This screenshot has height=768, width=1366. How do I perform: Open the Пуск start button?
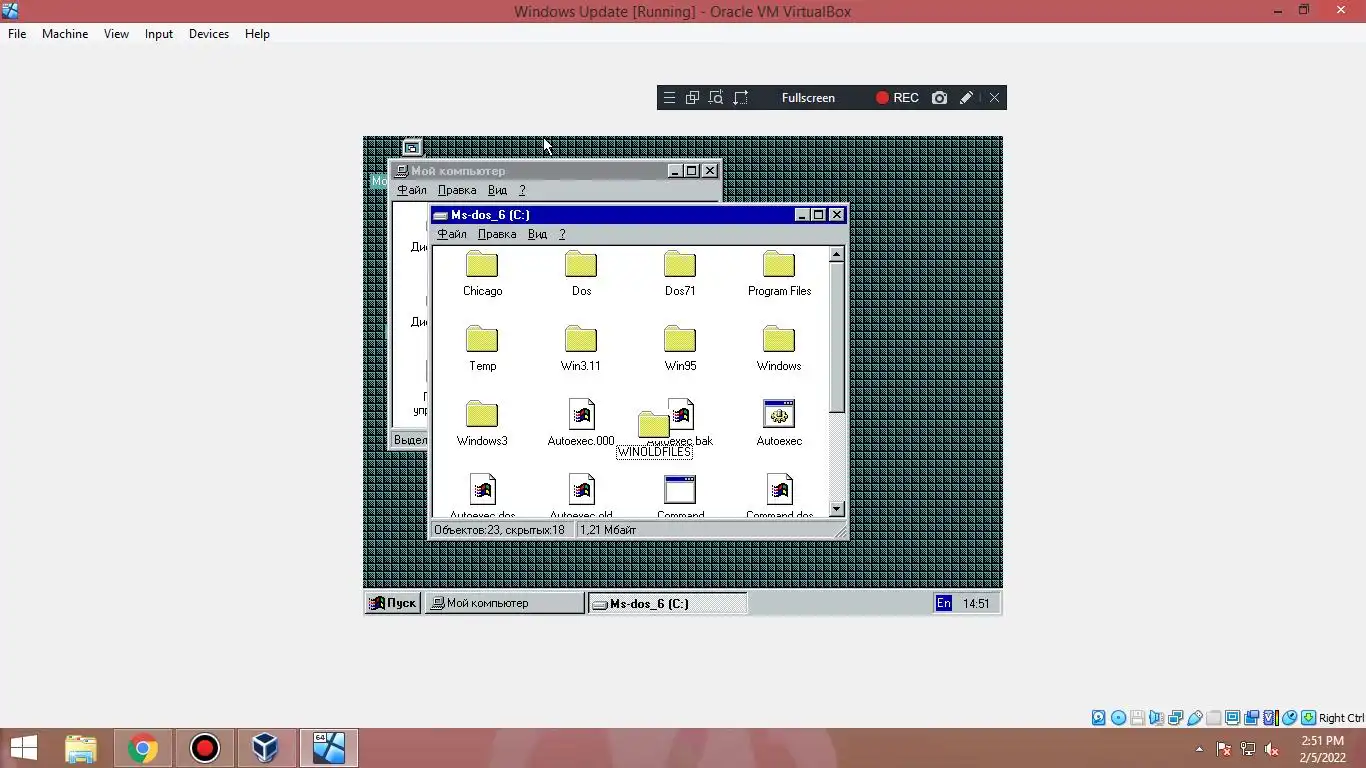pyautogui.click(x=392, y=603)
